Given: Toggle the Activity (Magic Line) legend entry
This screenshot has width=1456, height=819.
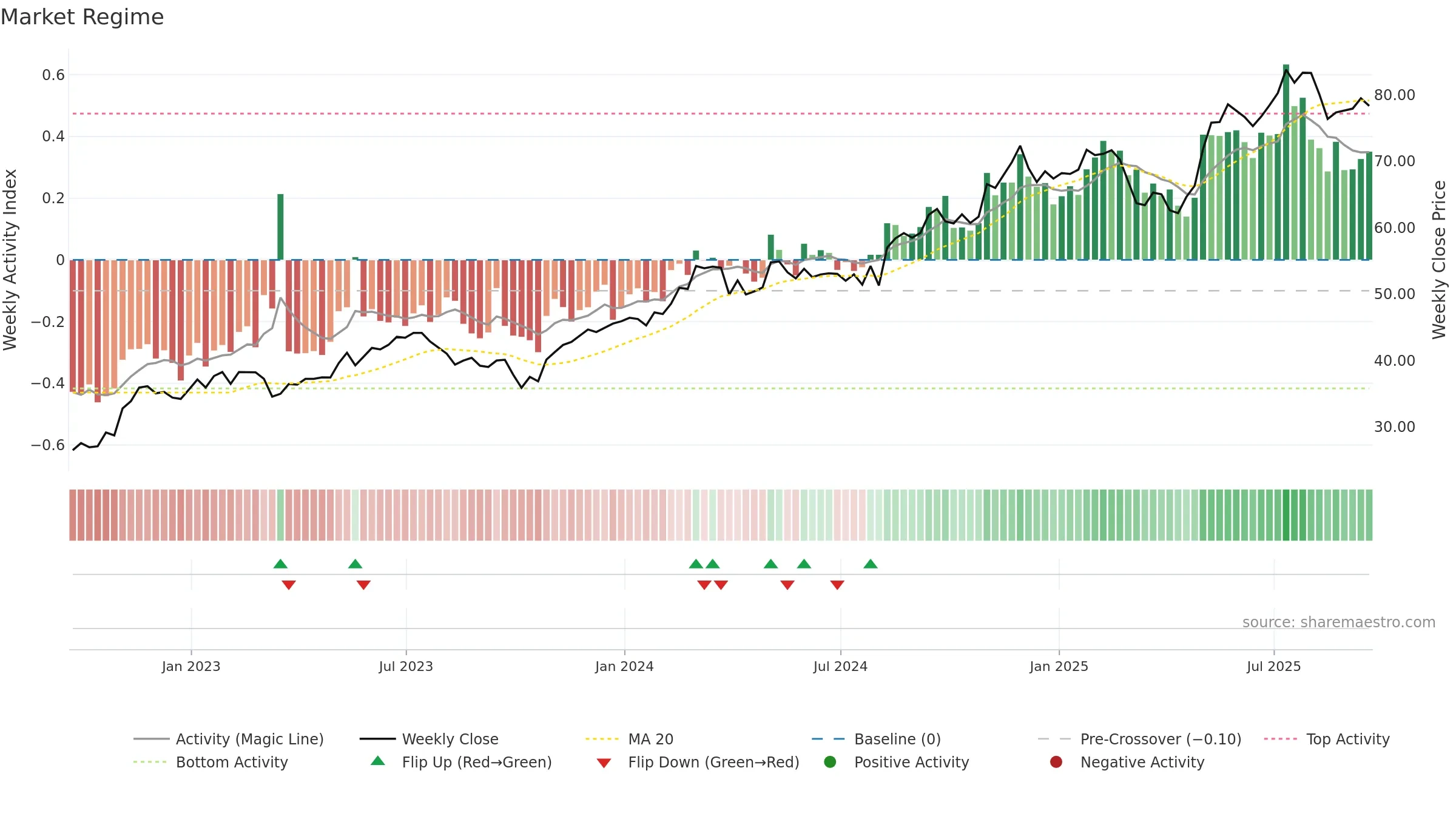Looking at the screenshot, I should [x=229, y=739].
